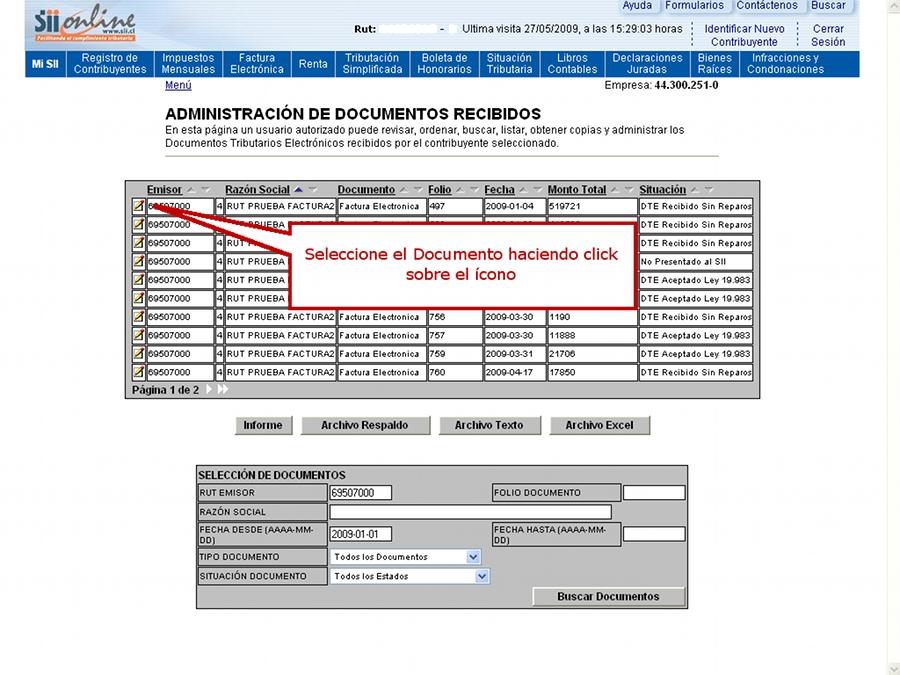The image size is (900, 675).
Task: Open document icon for folio 759 row
Action: (x=138, y=354)
